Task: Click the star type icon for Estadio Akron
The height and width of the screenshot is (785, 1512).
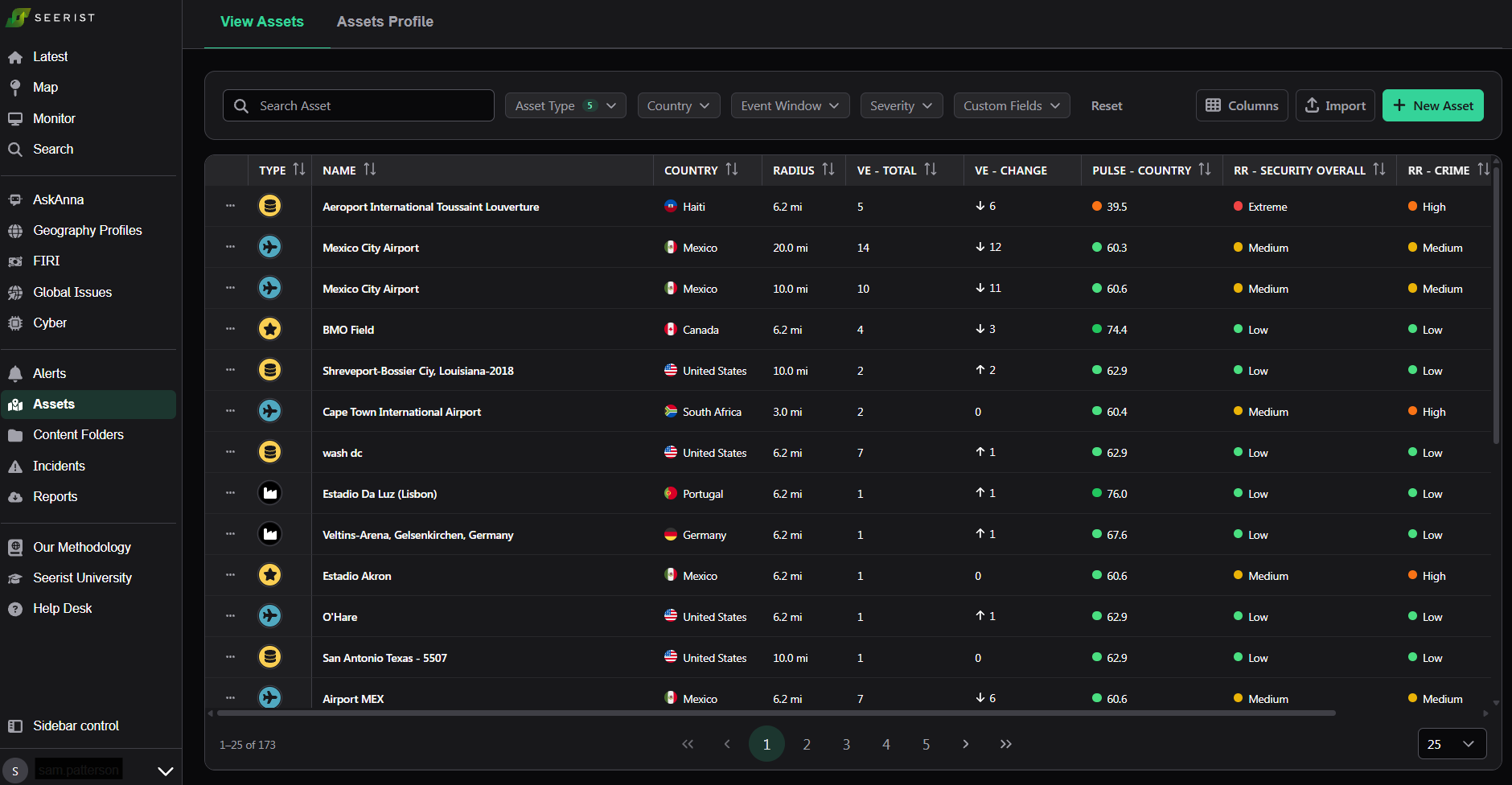Action: tap(270, 575)
